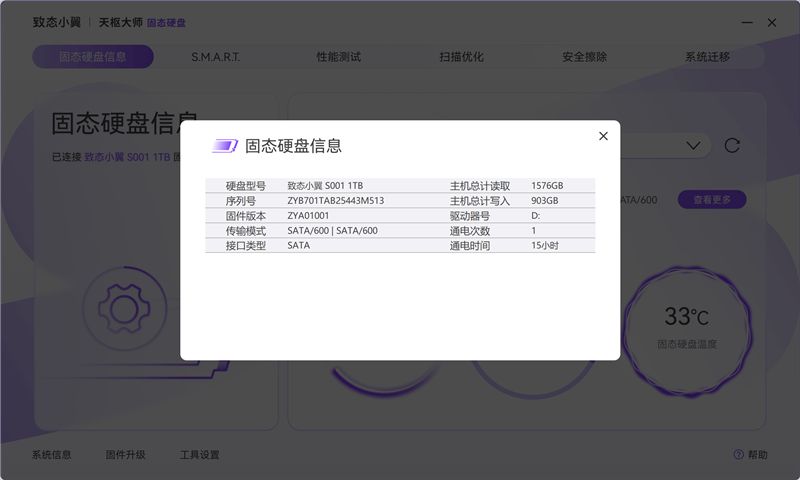This screenshot has height=480, width=800.
Task: Open 工具设置 at the bottom
Action: tap(199, 454)
